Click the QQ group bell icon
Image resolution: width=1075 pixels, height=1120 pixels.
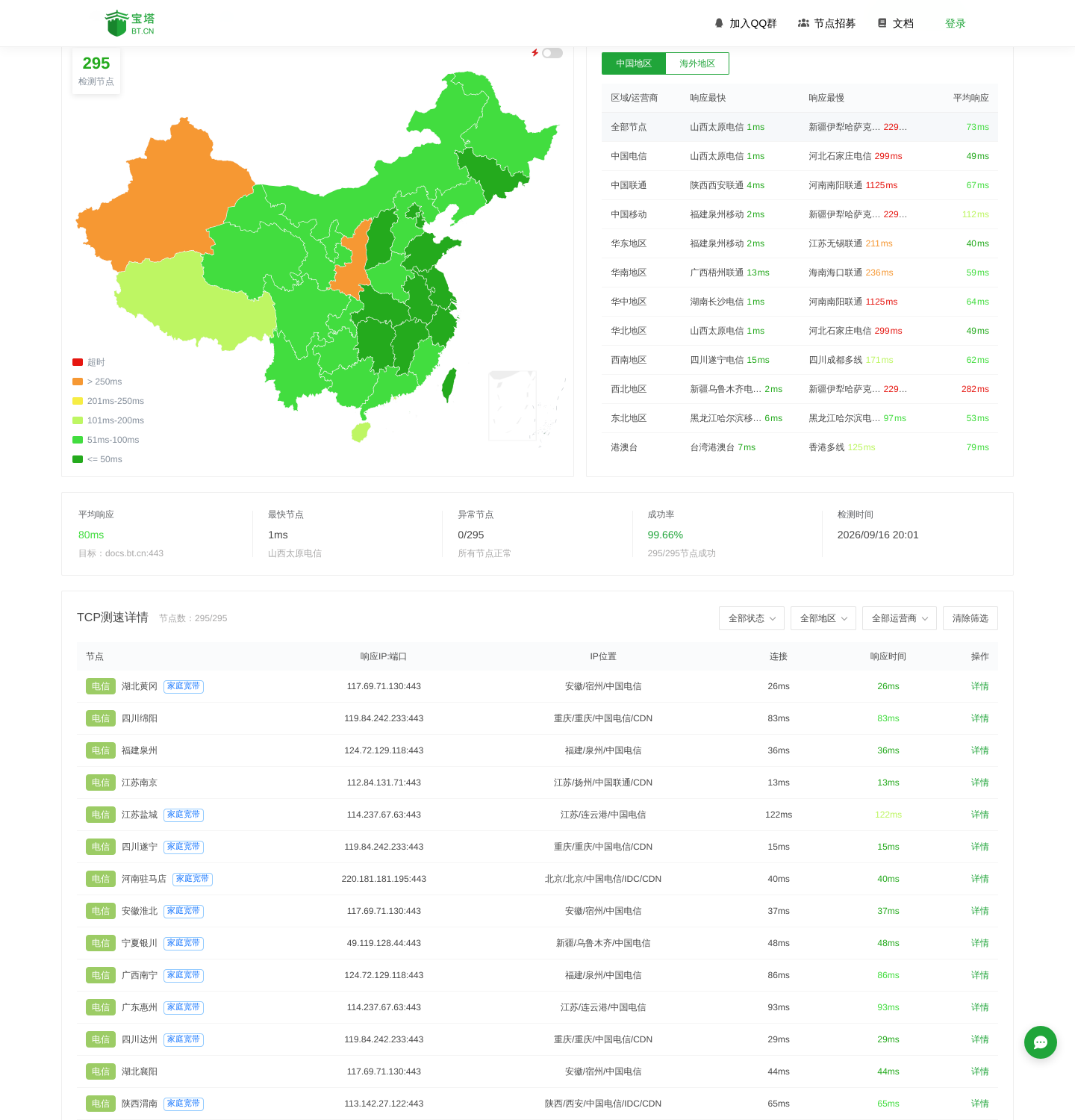[719, 23]
